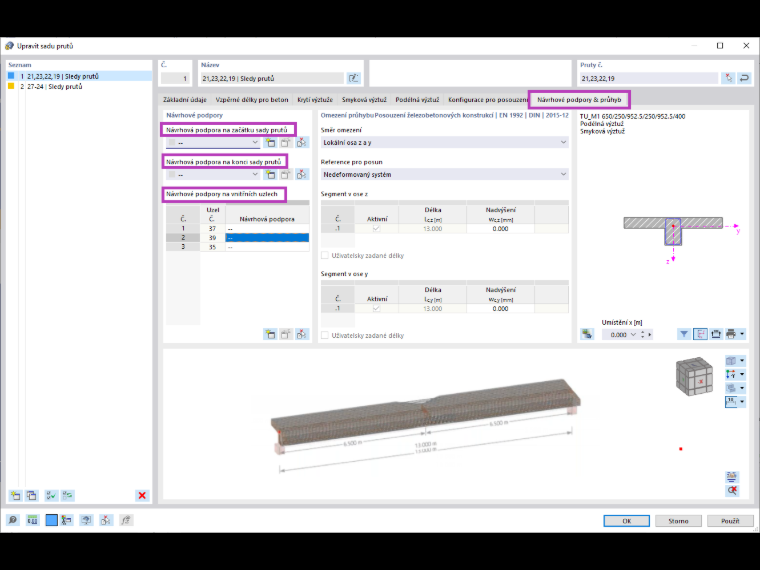Viewport: 760px width, 570px height.
Task: Confirm dialog with OK button
Action: pos(627,521)
